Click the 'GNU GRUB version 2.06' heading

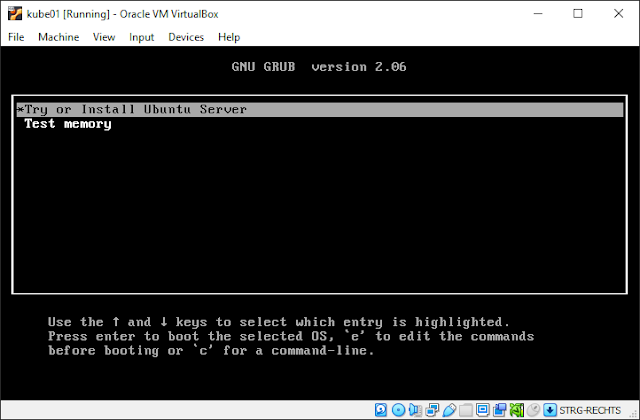tap(319, 67)
